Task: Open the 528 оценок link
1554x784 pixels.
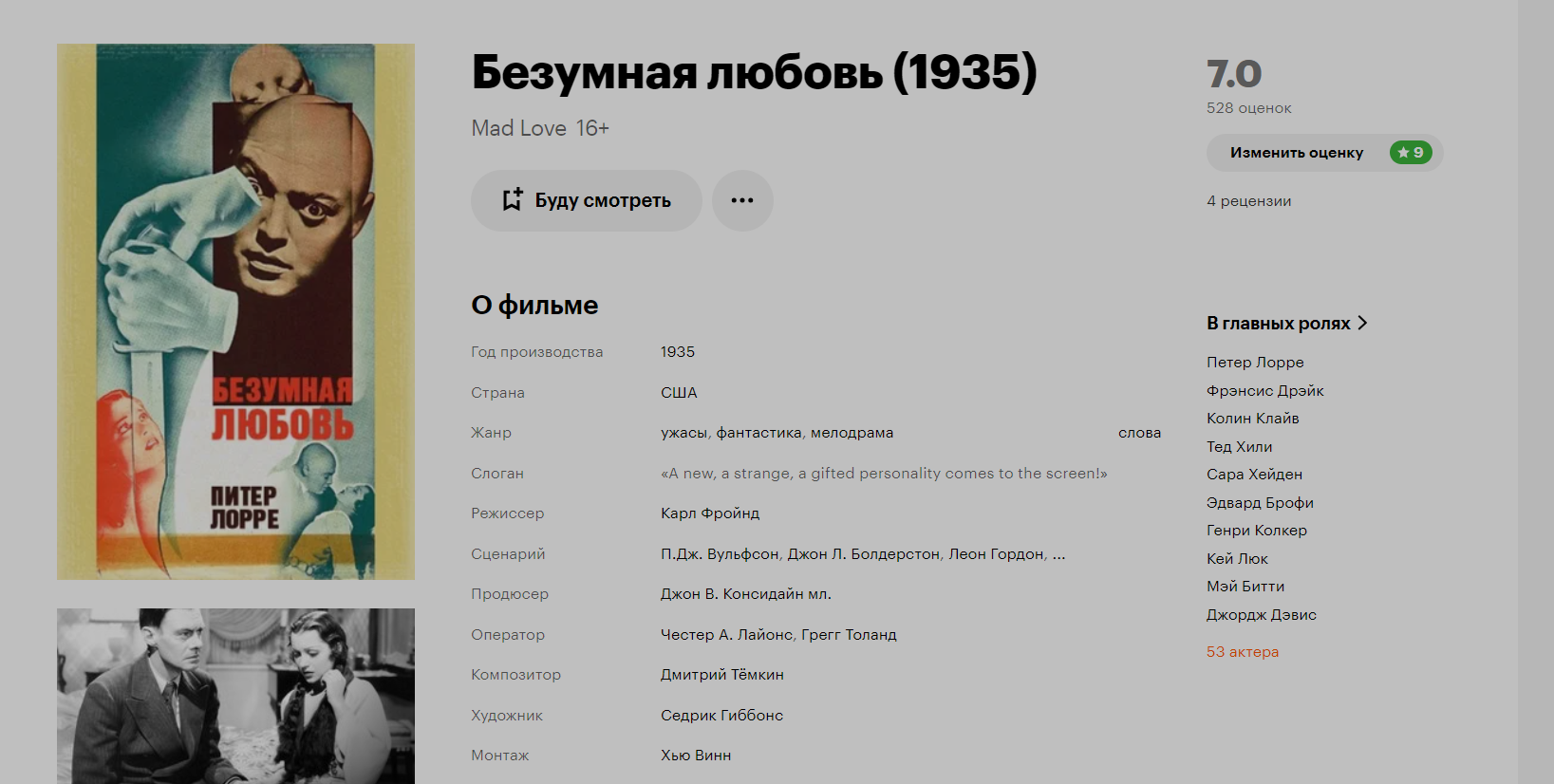Action: (1248, 108)
